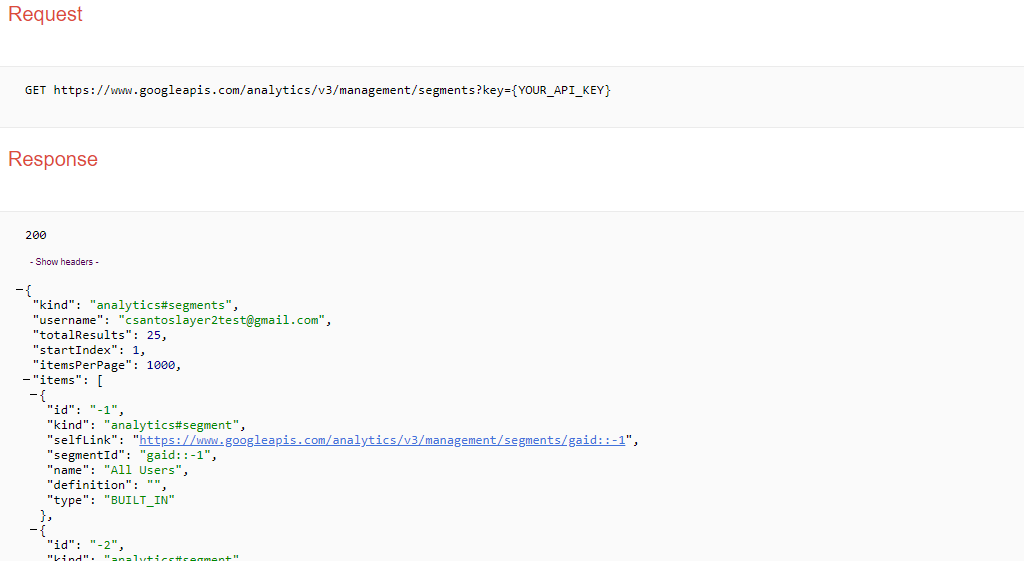Open the segments/gaid::-1 selfLink URL
Screen dimensions: 1024x561
[382, 440]
